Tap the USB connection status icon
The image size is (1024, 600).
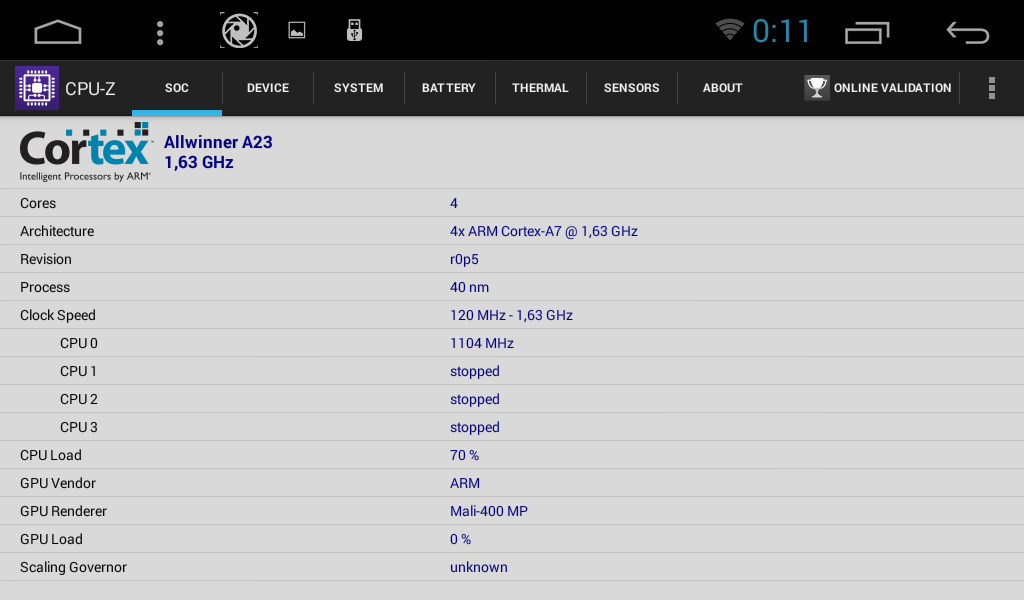[x=354, y=30]
